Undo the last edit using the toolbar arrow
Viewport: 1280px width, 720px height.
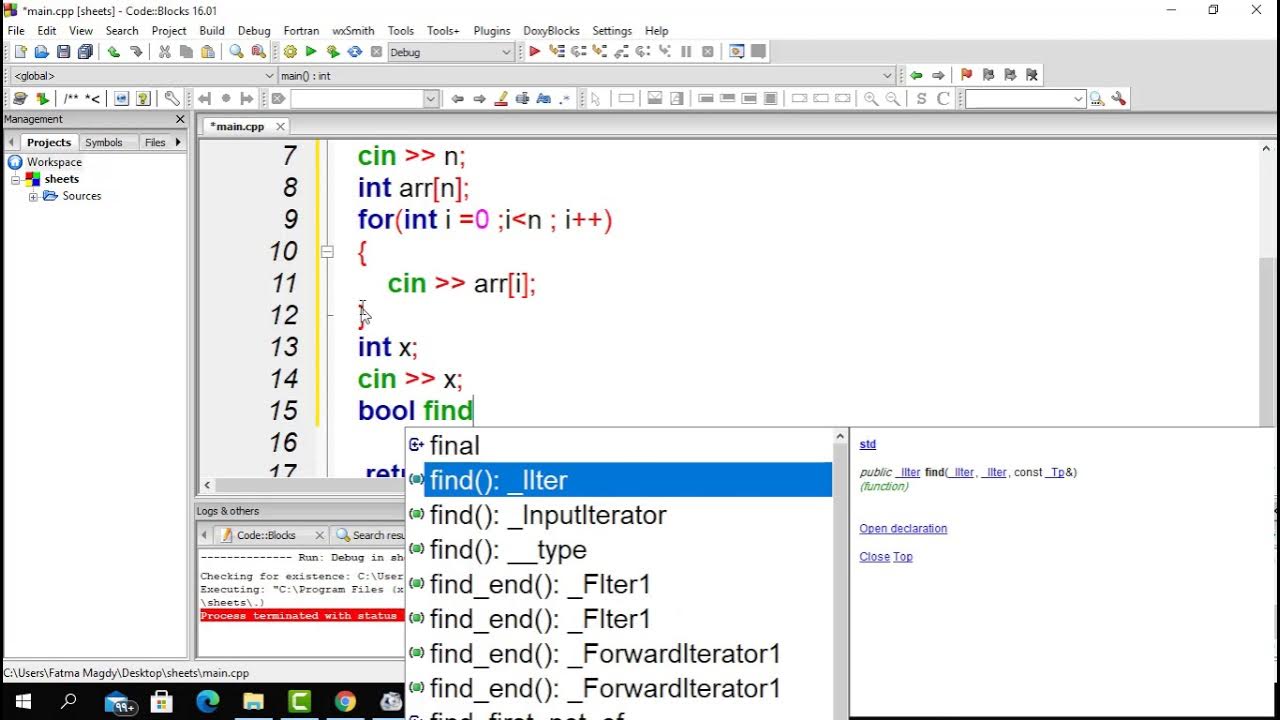(114, 52)
